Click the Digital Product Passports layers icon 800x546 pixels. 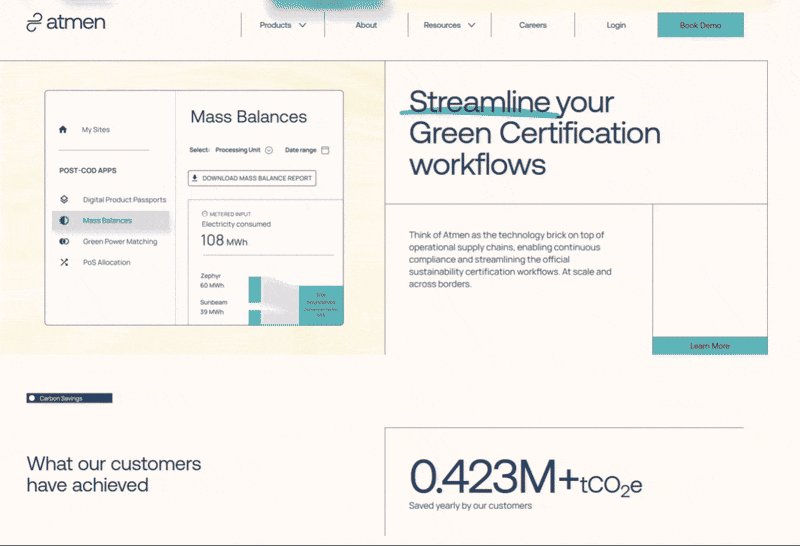[64, 200]
